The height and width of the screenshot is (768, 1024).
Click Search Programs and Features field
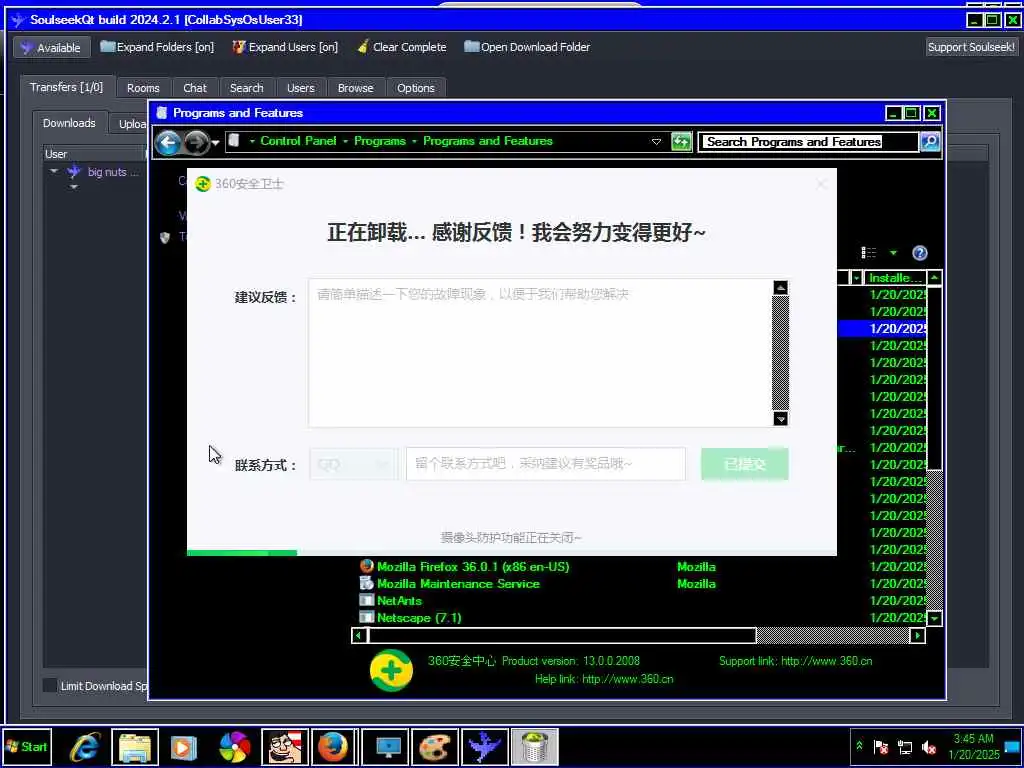808,142
